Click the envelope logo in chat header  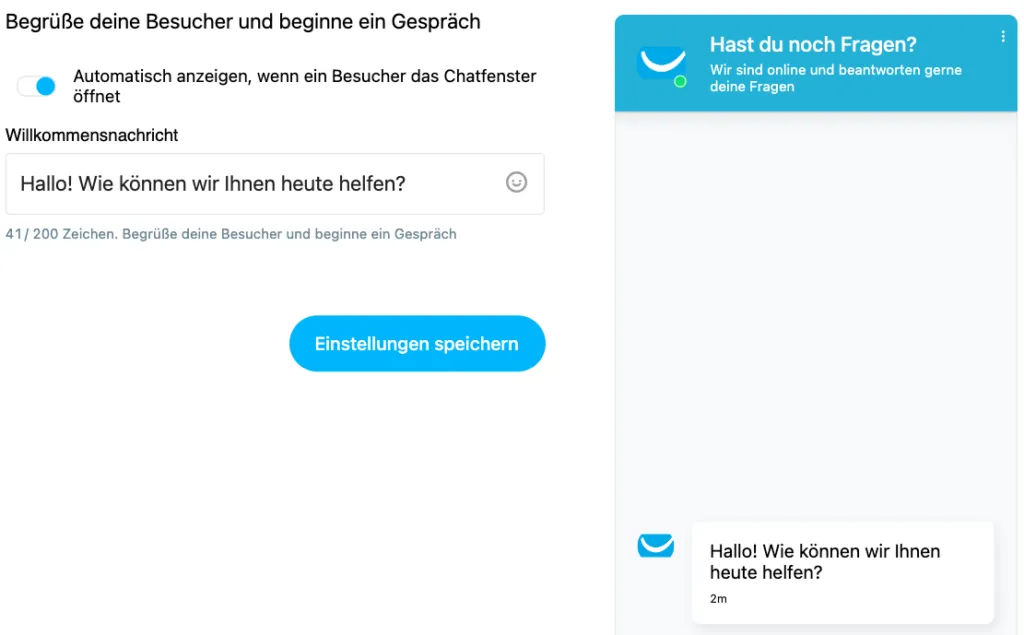661,64
